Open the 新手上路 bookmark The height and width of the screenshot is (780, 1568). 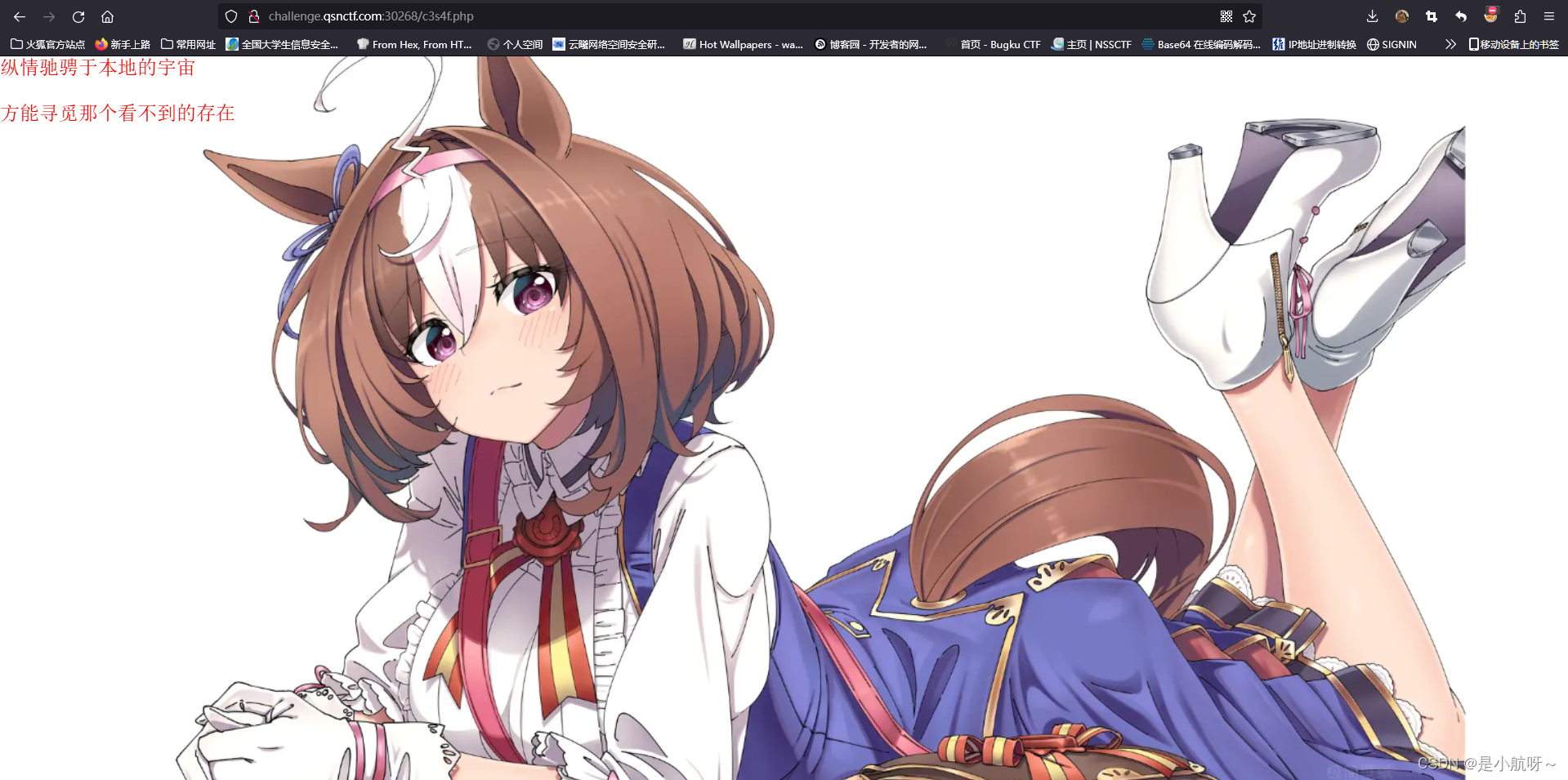pyautogui.click(x=123, y=44)
